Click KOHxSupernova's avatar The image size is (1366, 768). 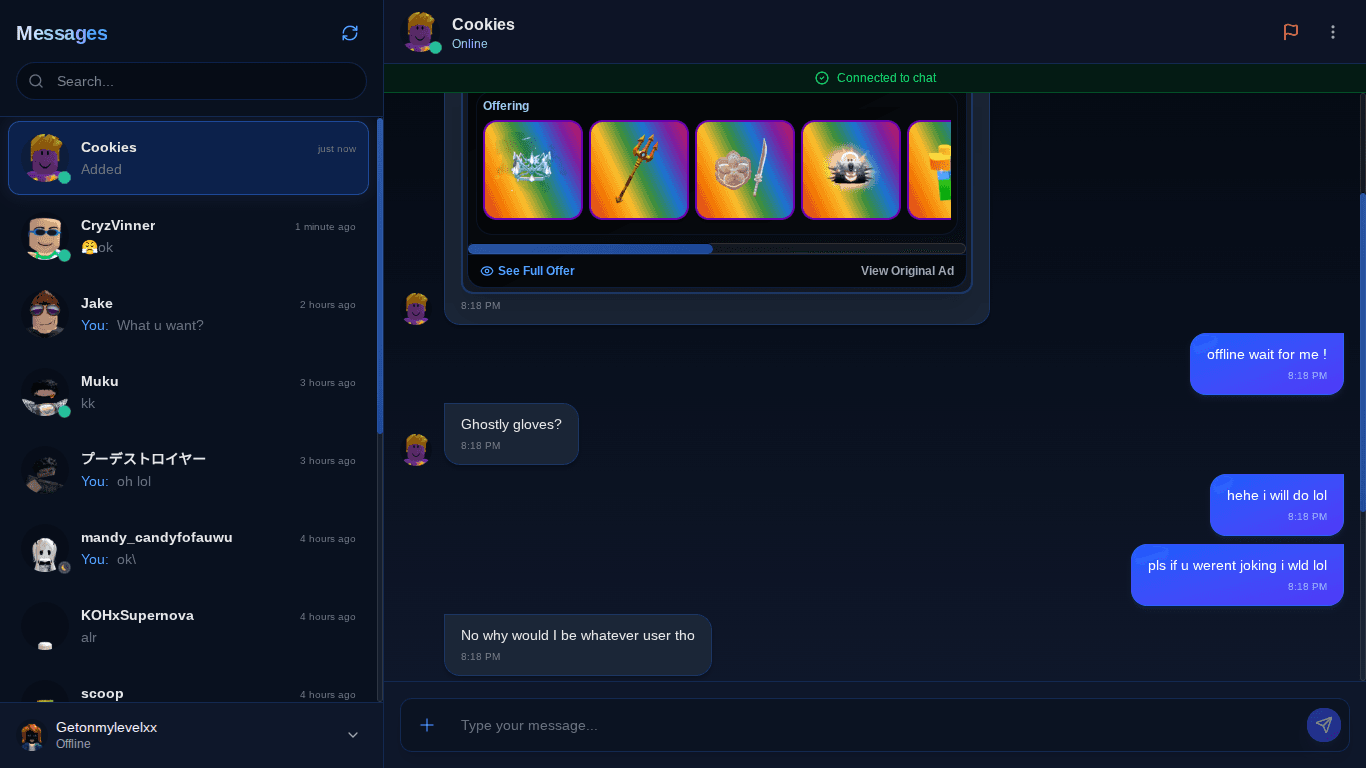click(x=45, y=627)
